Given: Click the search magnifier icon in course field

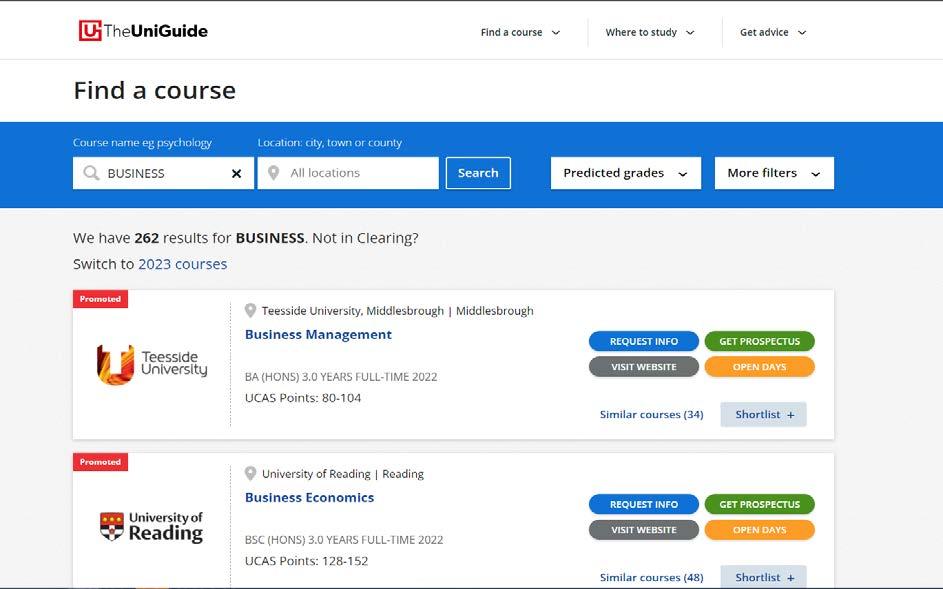Looking at the screenshot, I should tap(91, 173).
